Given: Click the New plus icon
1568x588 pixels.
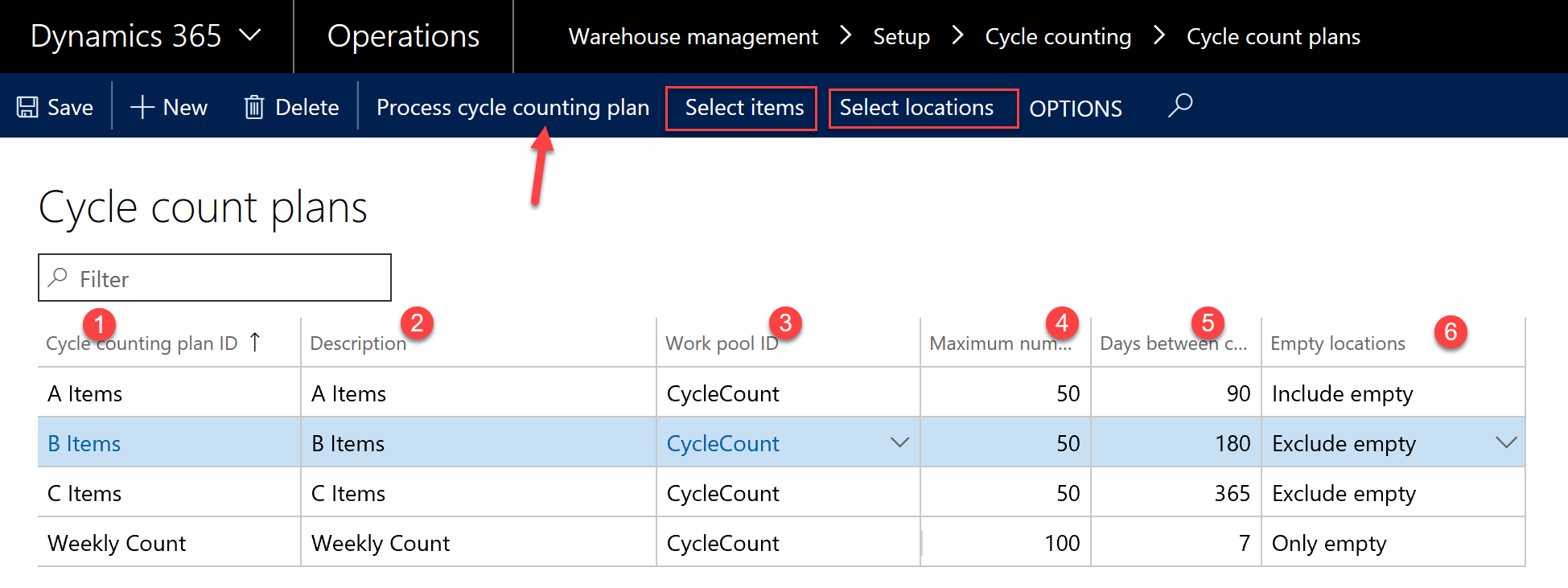Looking at the screenshot, I should point(142,108).
